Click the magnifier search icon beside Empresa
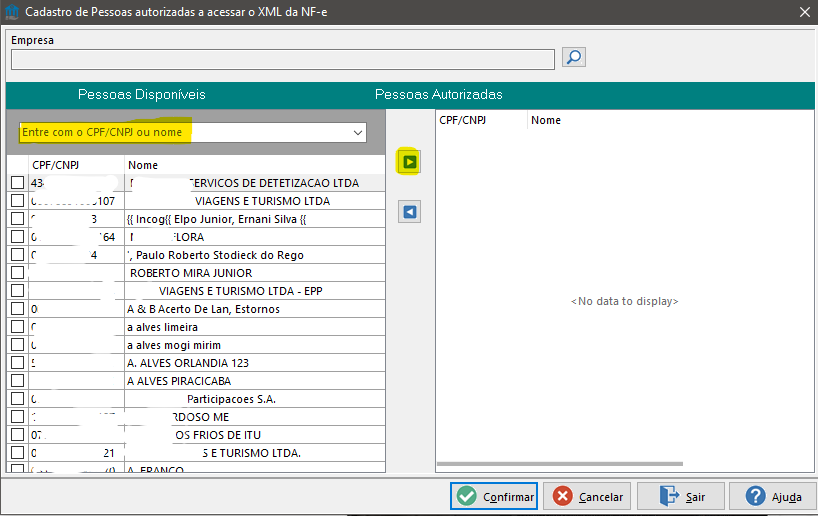This screenshot has height=516, width=818. pos(574,57)
